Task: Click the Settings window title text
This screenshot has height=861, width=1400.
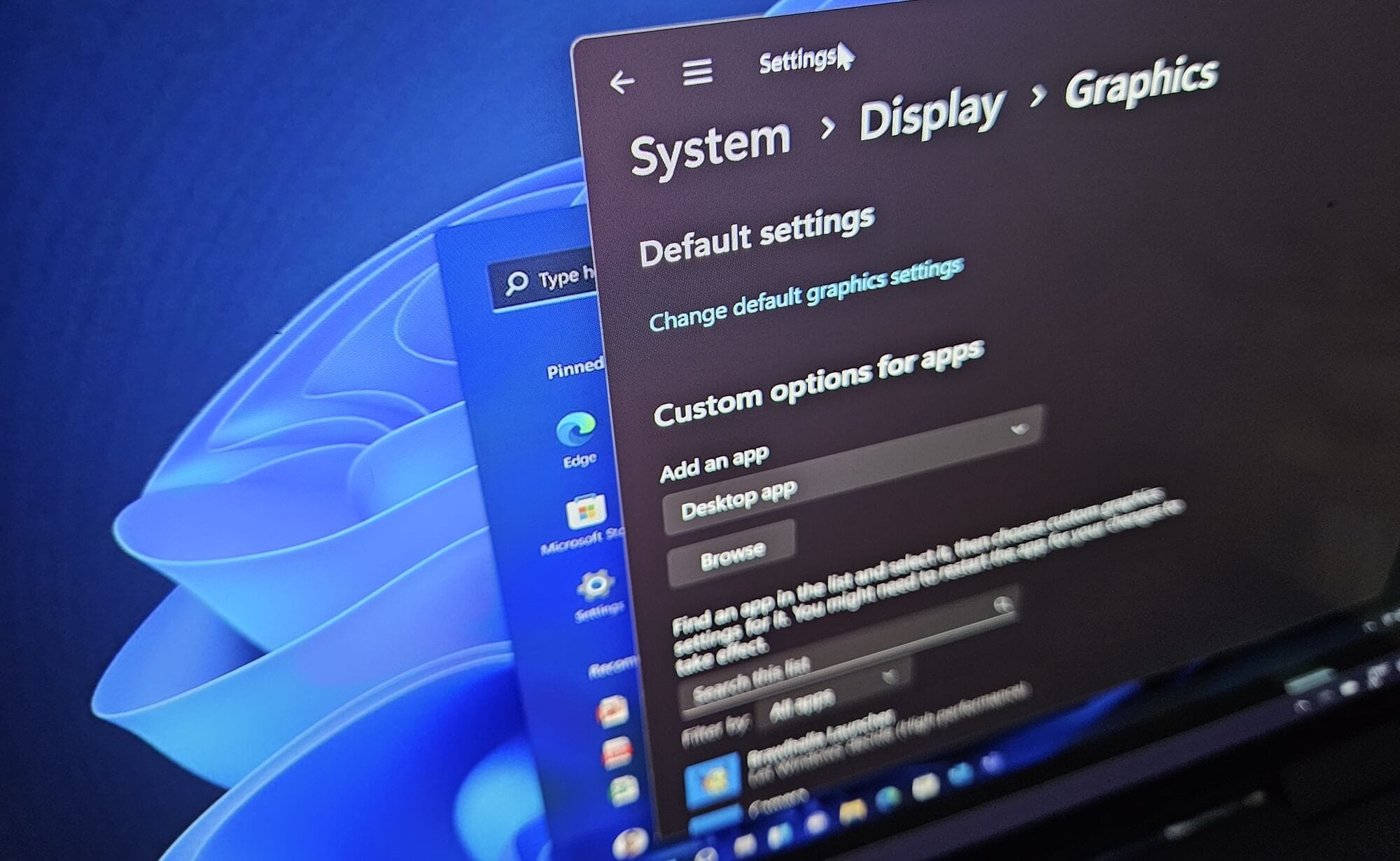Action: [797, 61]
